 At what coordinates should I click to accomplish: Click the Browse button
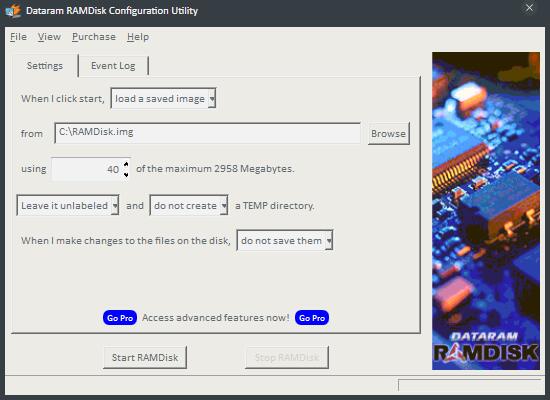(388, 133)
